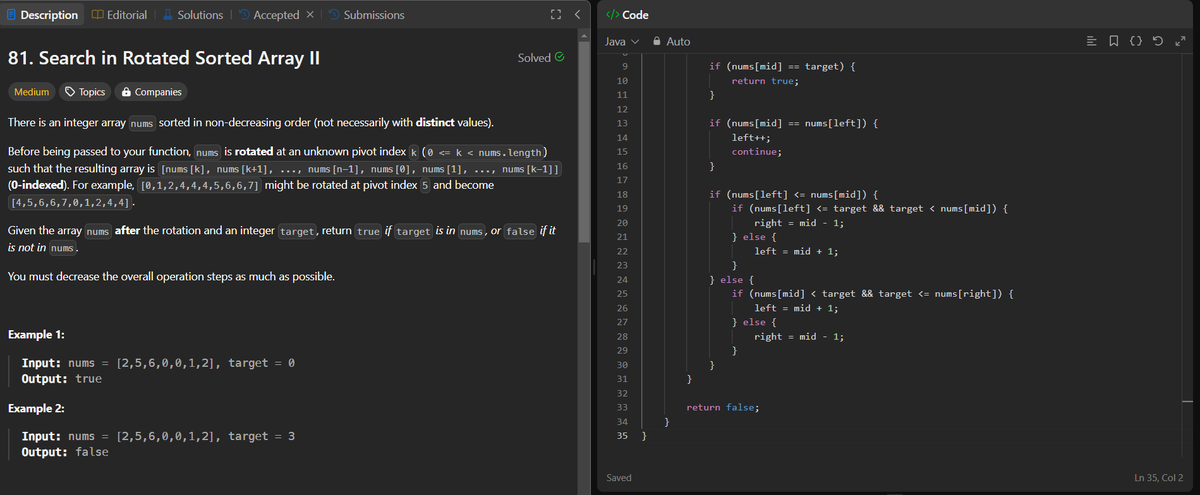The height and width of the screenshot is (495, 1200).
Task: Select the Accepted tab
Action: pos(268,14)
